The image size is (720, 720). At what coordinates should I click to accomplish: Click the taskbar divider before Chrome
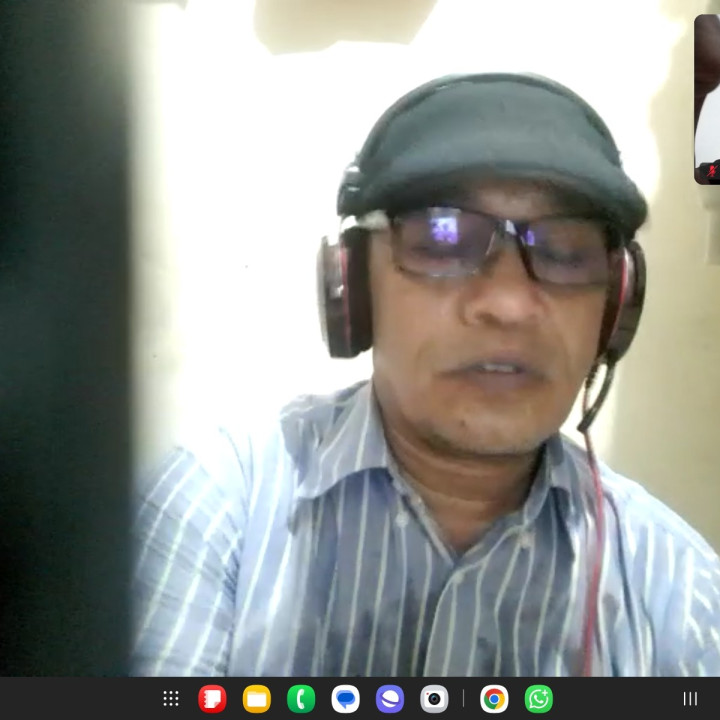point(464,699)
